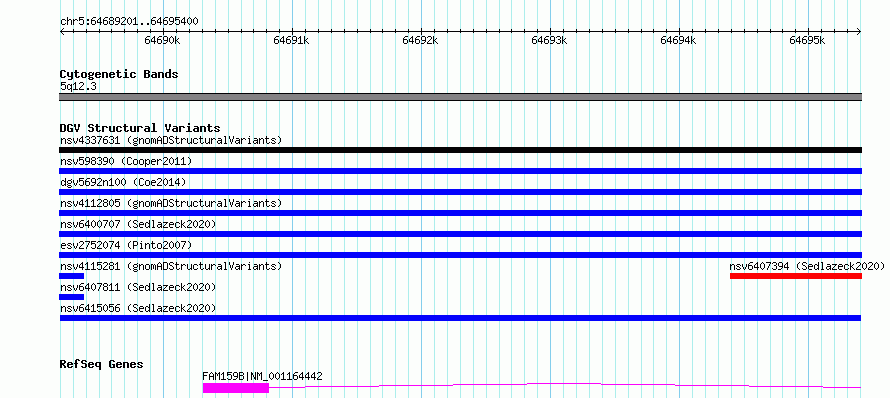Click the nsv4337631 gnomAD variant label
The width and height of the screenshot is (890, 398).
pos(171,140)
